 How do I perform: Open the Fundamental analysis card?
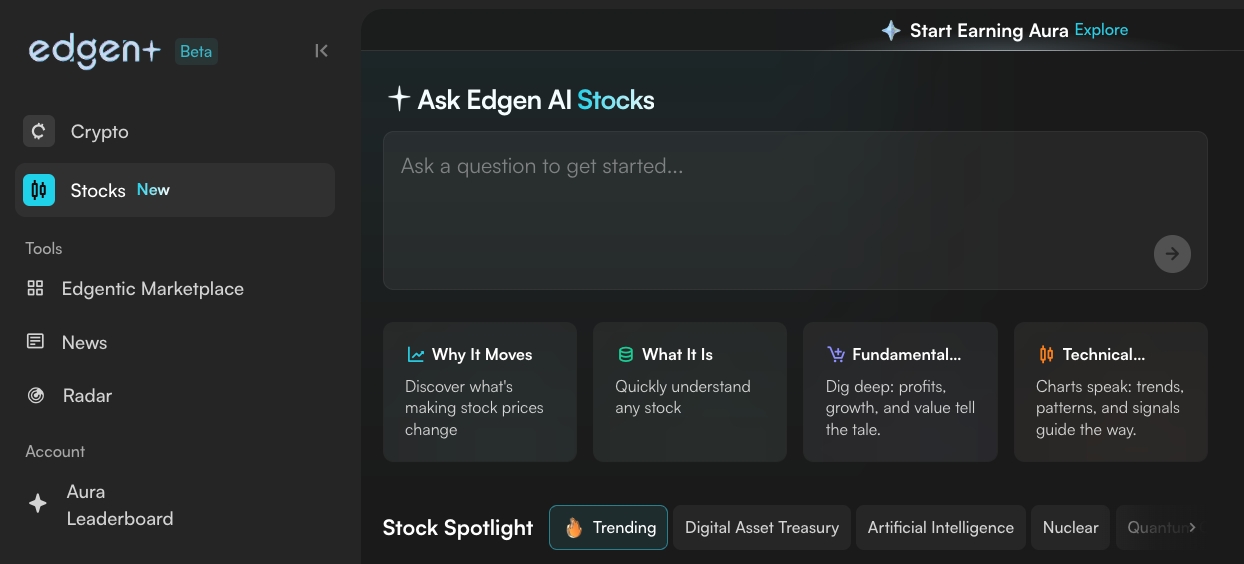[x=900, y=391]
